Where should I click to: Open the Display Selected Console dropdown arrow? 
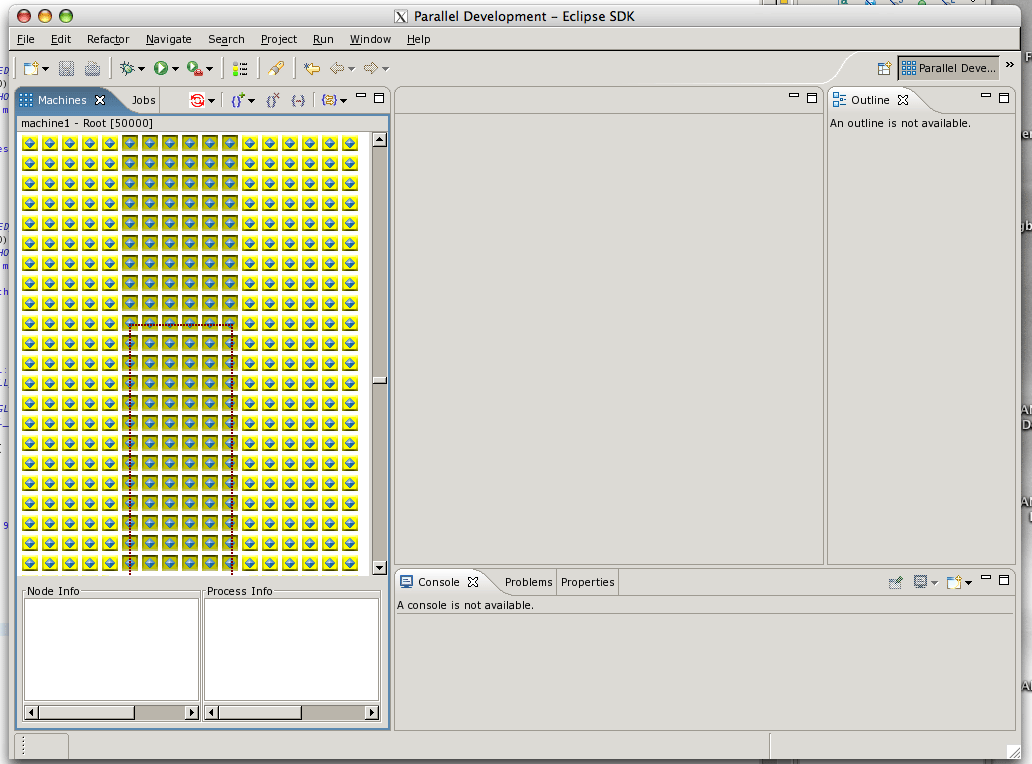pos(934,583)
